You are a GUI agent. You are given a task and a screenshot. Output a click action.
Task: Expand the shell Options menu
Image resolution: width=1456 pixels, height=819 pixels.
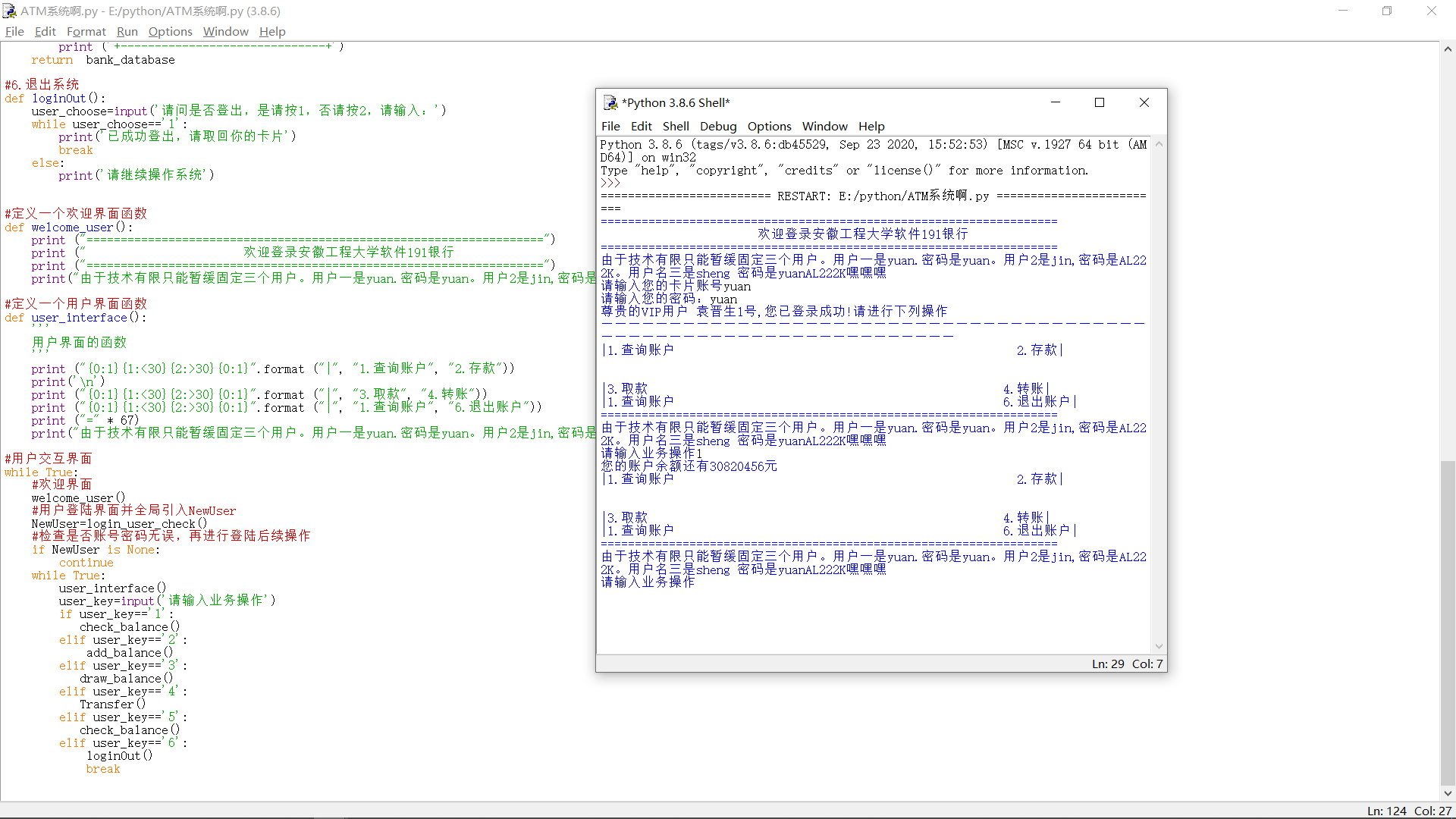click(x=769, y=126)
